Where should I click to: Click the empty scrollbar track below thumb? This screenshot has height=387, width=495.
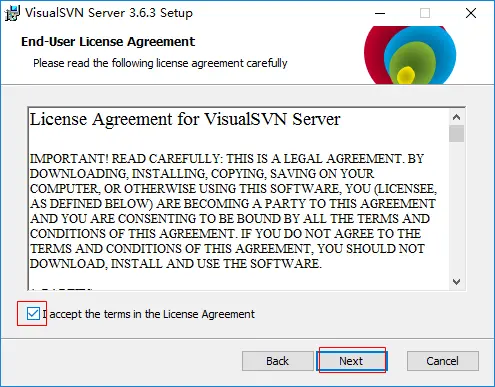click(456, 208)
